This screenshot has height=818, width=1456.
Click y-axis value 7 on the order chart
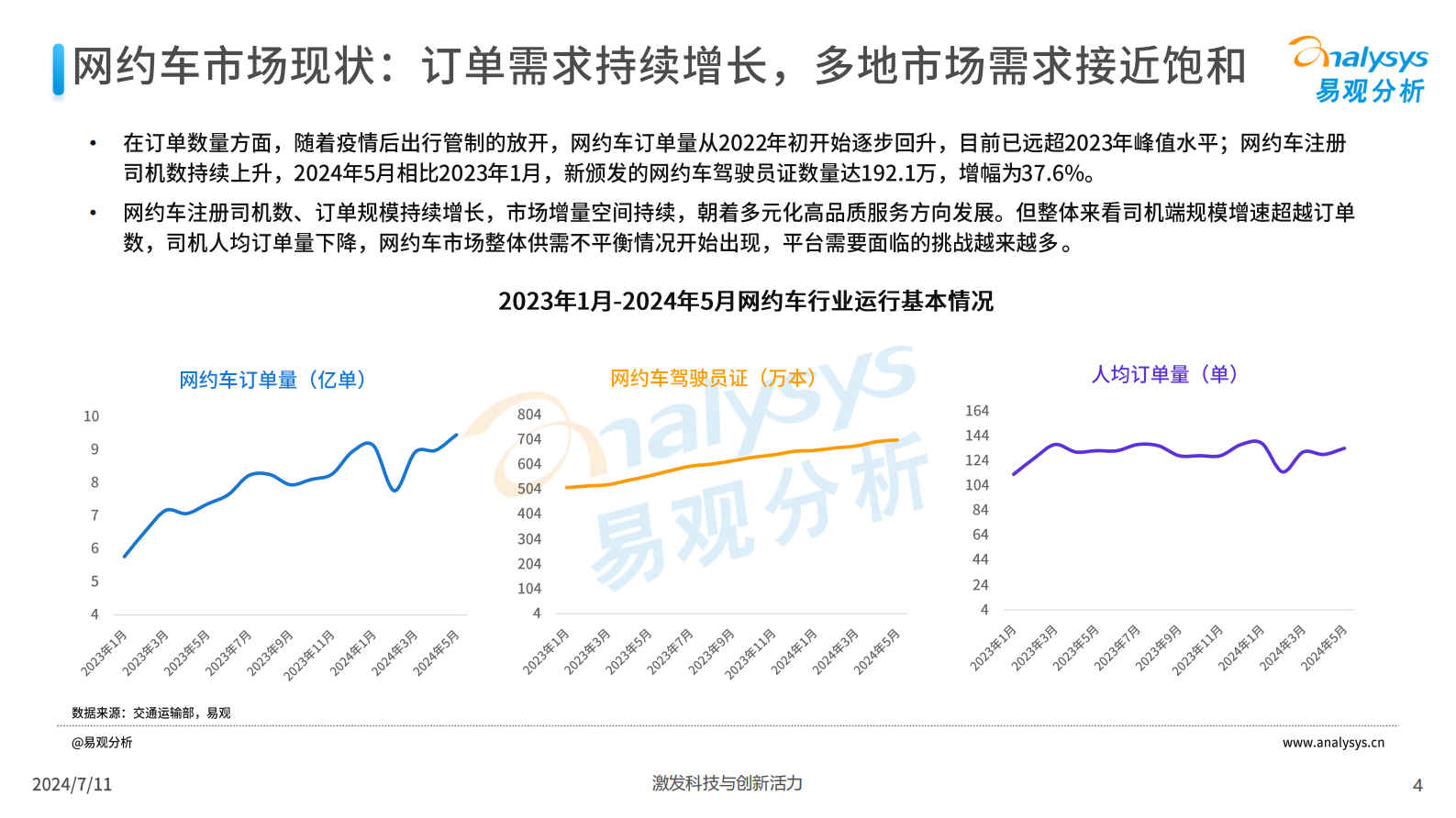(94, 515)
